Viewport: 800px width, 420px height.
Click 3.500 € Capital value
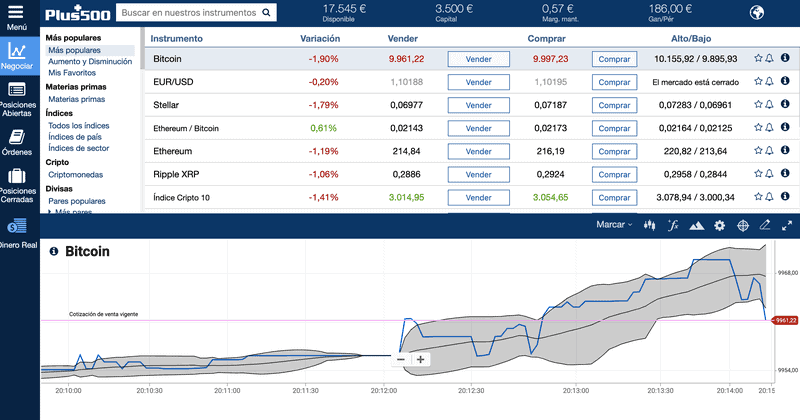[x=454, y=12]
